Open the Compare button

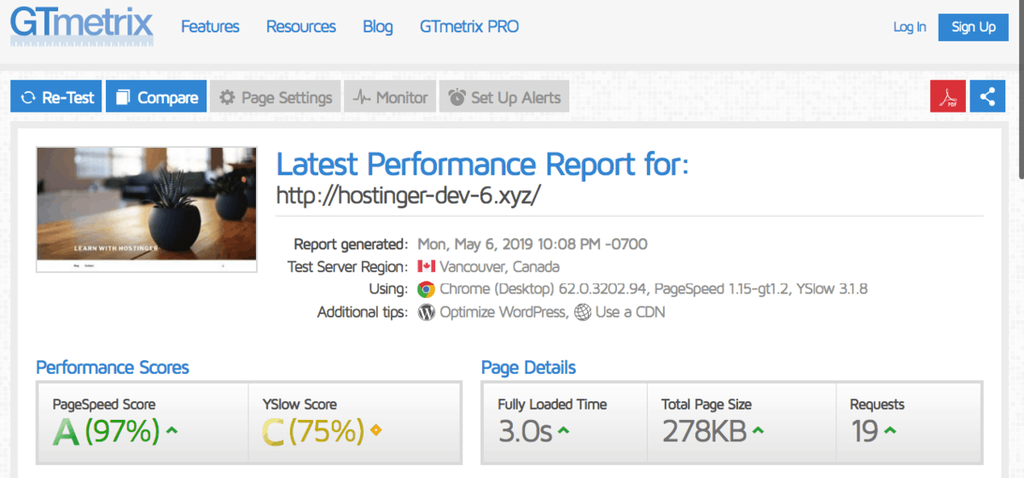tap(156, 97)
